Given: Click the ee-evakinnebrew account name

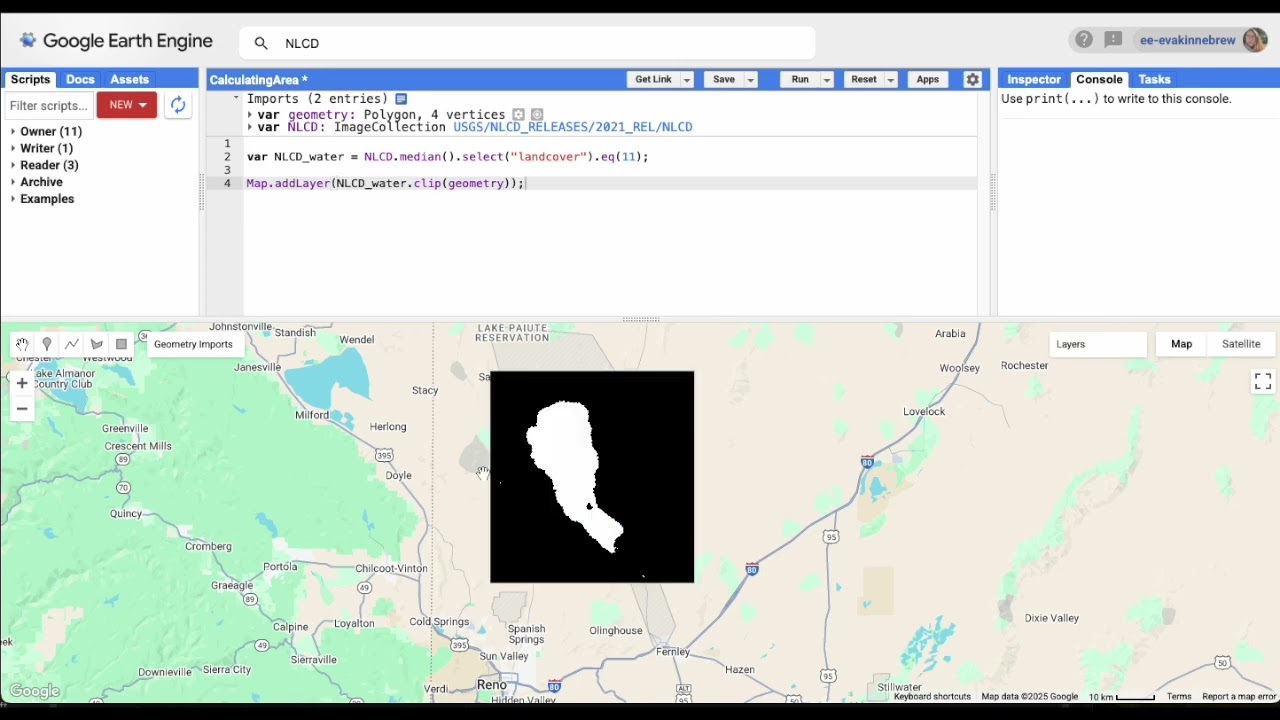Looking at the screenshot, I should (x=1188, y=41).
